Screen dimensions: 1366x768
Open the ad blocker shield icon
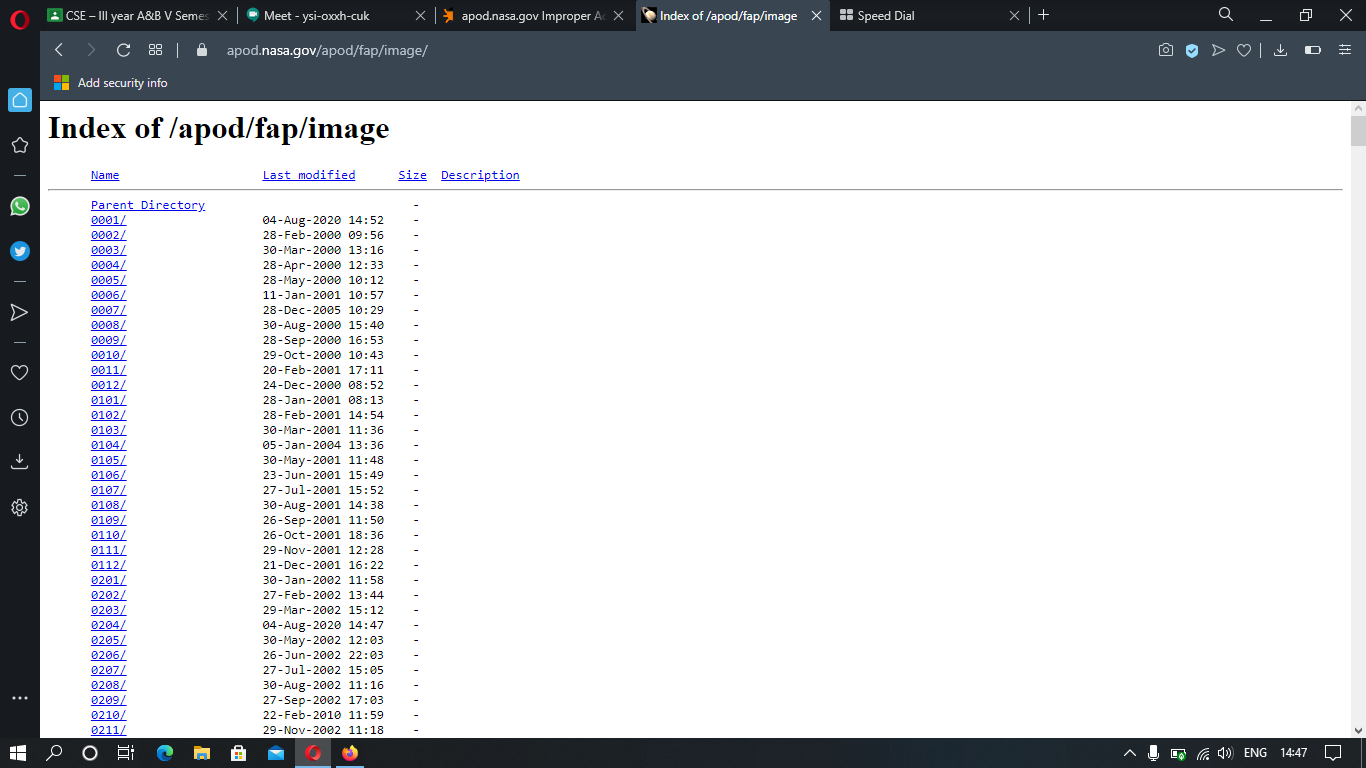[1192, 50]
